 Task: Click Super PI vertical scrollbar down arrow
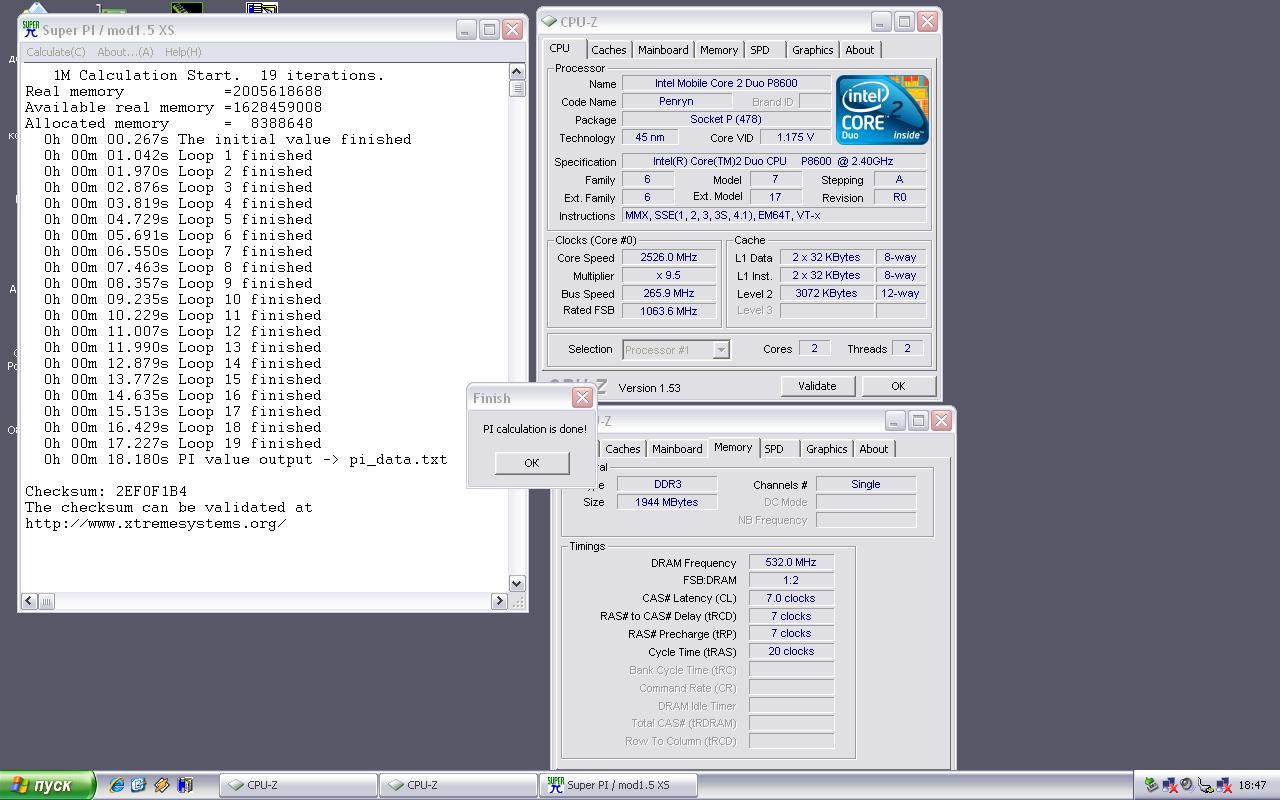517,583
